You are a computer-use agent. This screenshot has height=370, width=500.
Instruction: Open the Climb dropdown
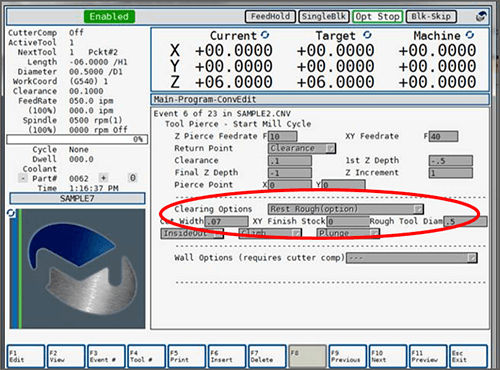click(270, 233)
